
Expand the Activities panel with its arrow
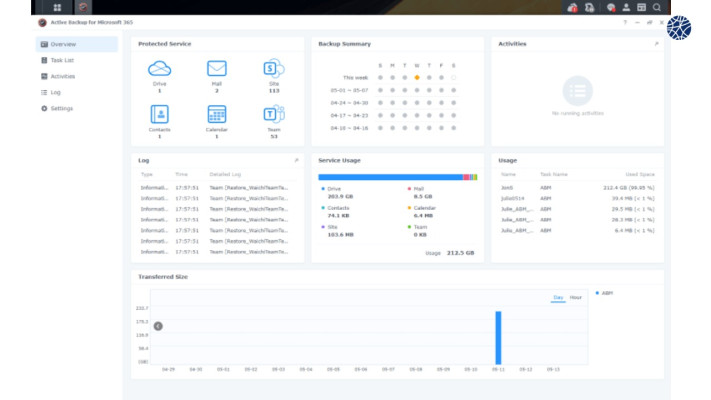656,44
